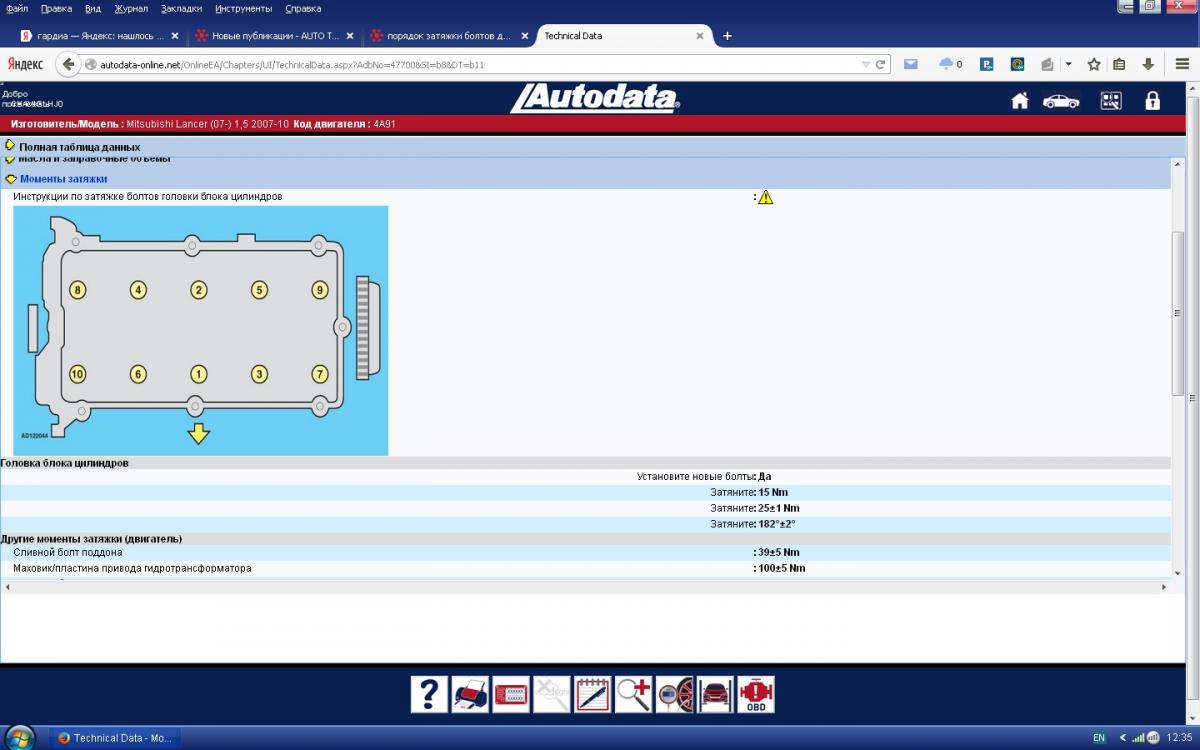The image size is (1200, 750).
Task: Click the blue P extension icon
Action: click(x=986, y=64)
